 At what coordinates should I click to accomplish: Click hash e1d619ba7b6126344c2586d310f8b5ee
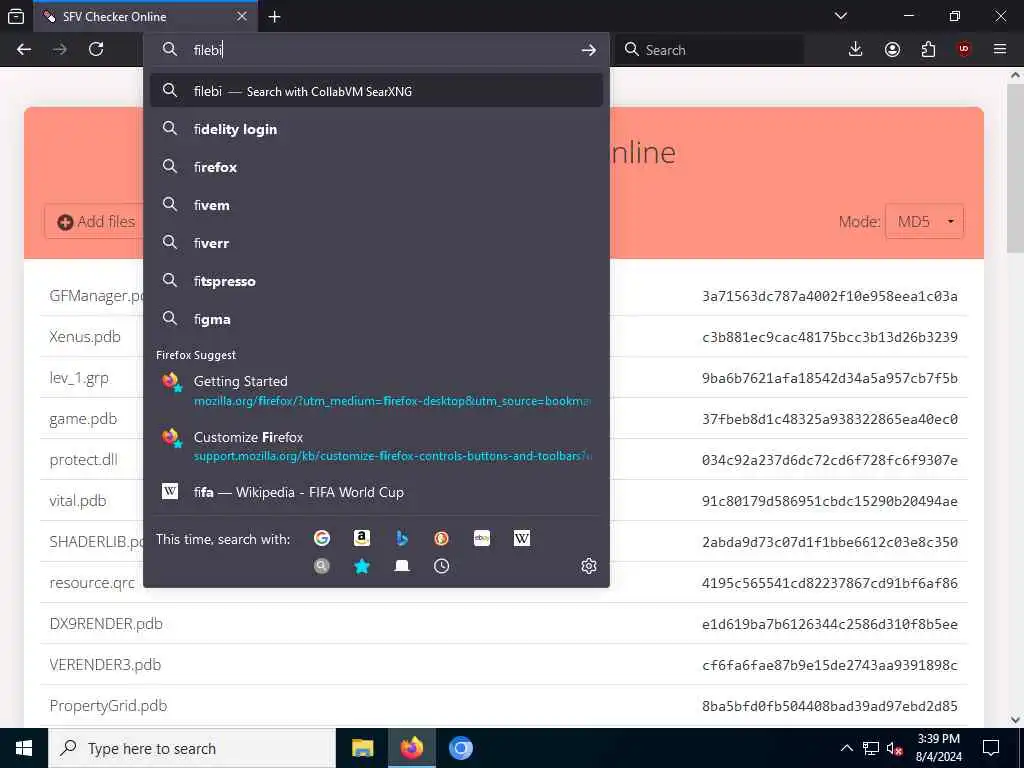(829, 624)
